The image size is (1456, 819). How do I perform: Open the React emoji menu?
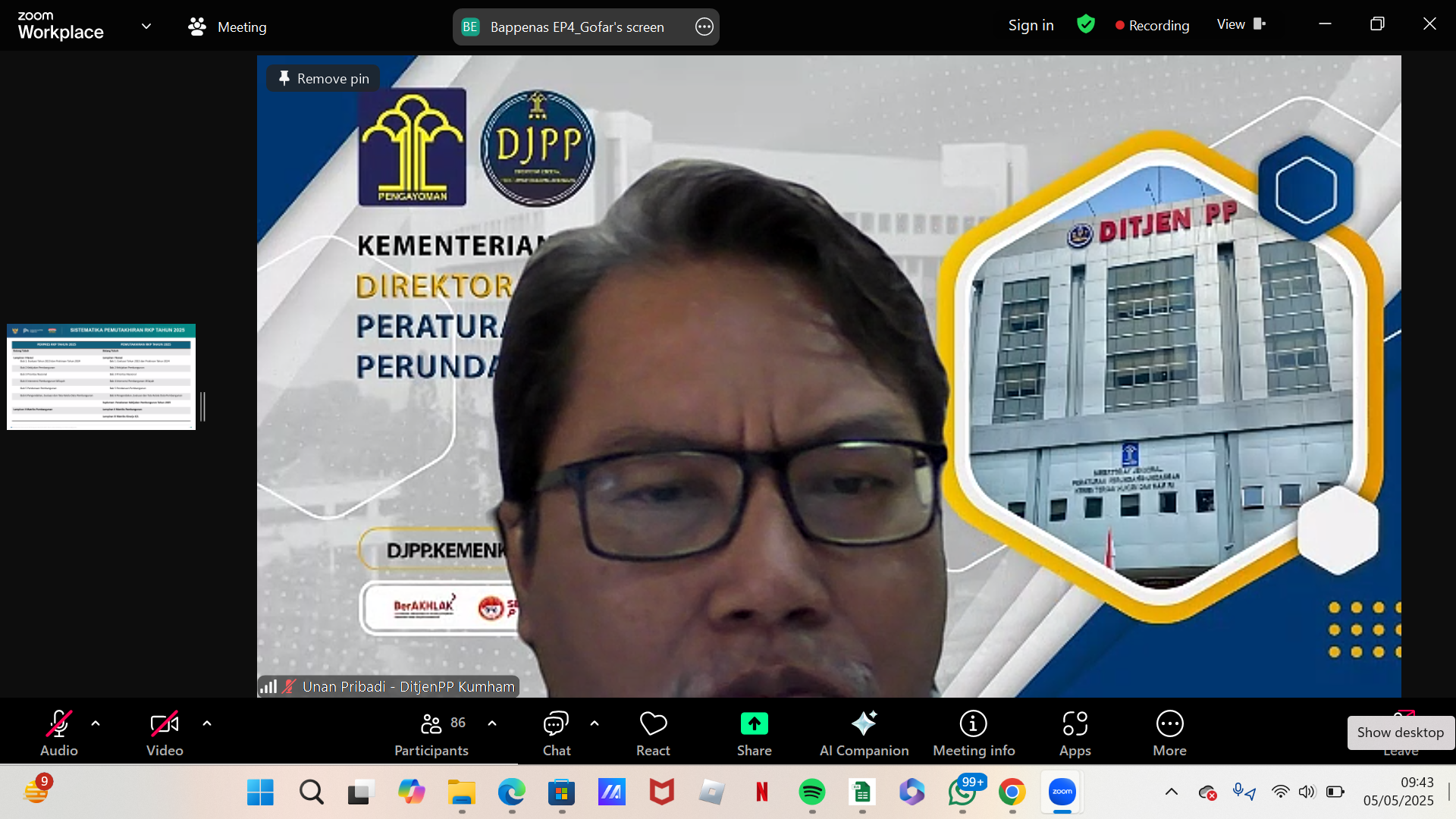point(653,733)
